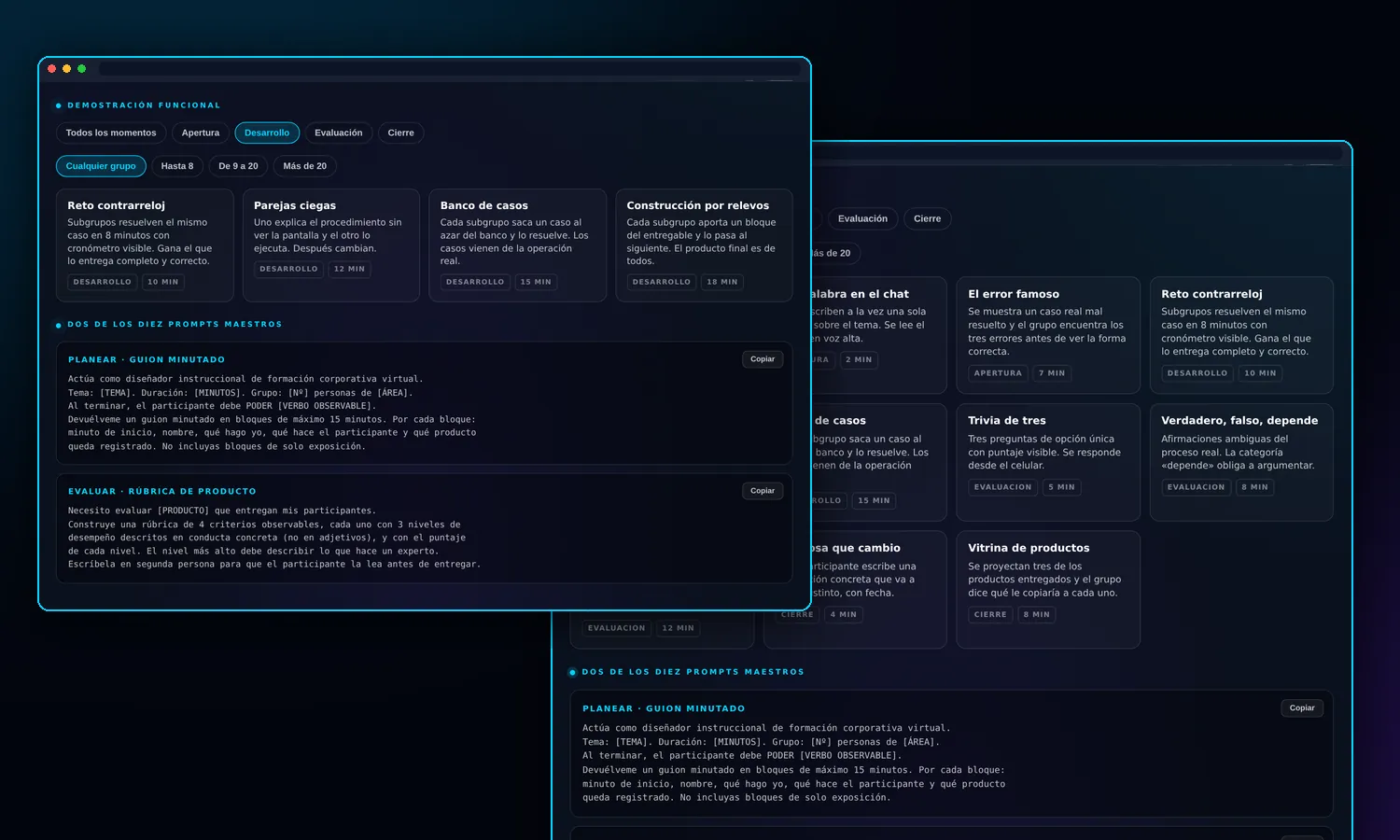Click the "18 MIN" tag on Construcción por relevos
The image size is (1400, 840).
pos(722,282)
